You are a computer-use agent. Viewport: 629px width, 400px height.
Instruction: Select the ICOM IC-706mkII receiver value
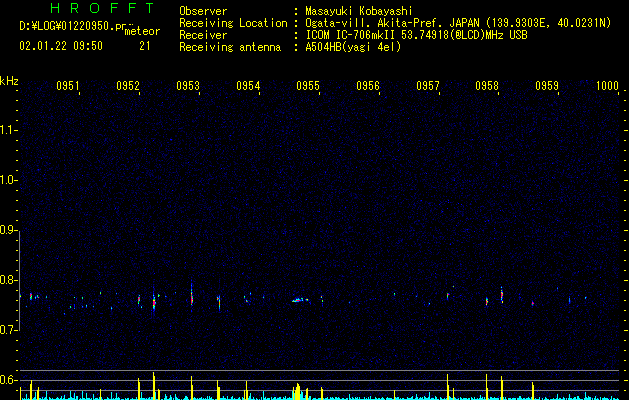[x=416, y=35]
